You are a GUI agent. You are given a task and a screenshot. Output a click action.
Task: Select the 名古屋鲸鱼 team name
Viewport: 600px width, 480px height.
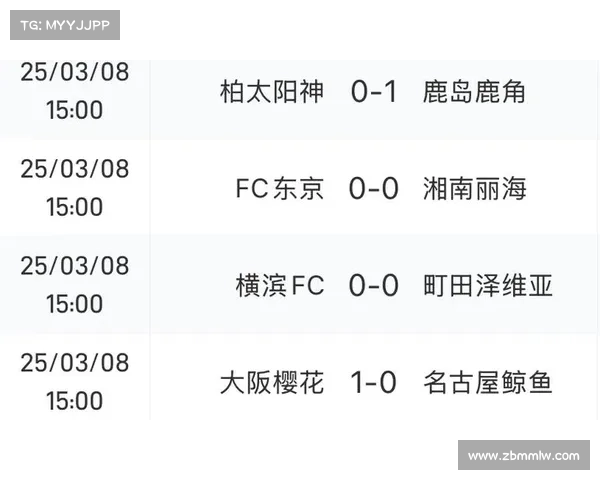point(488,382)
